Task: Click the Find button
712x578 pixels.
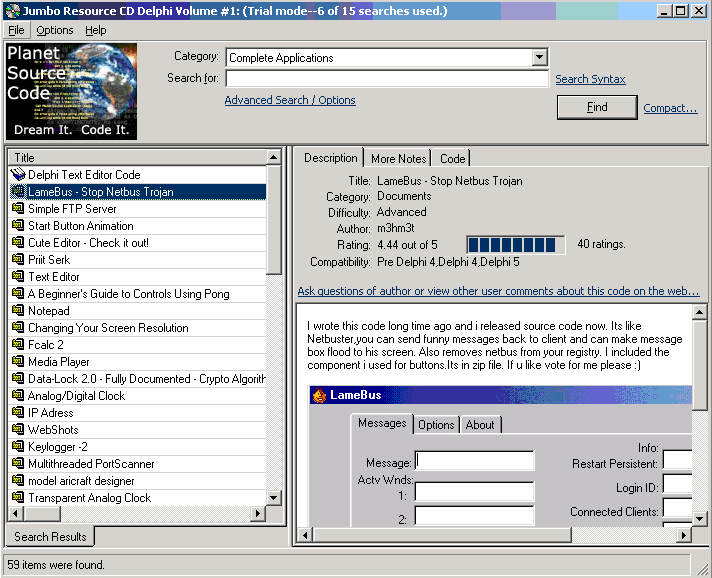Action: 597,107
